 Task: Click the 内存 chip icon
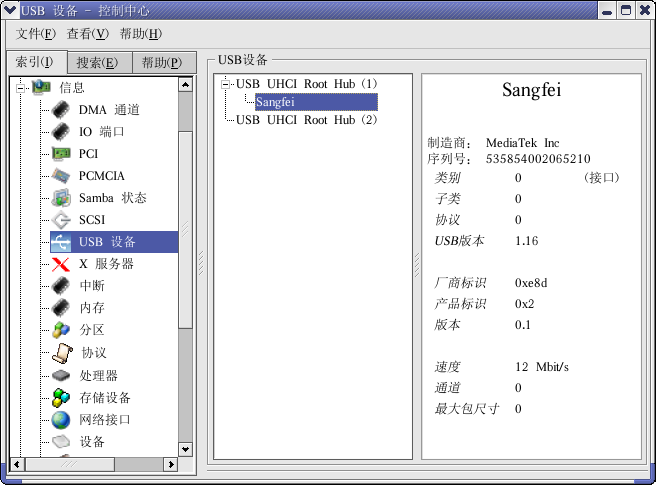point(61,308)
